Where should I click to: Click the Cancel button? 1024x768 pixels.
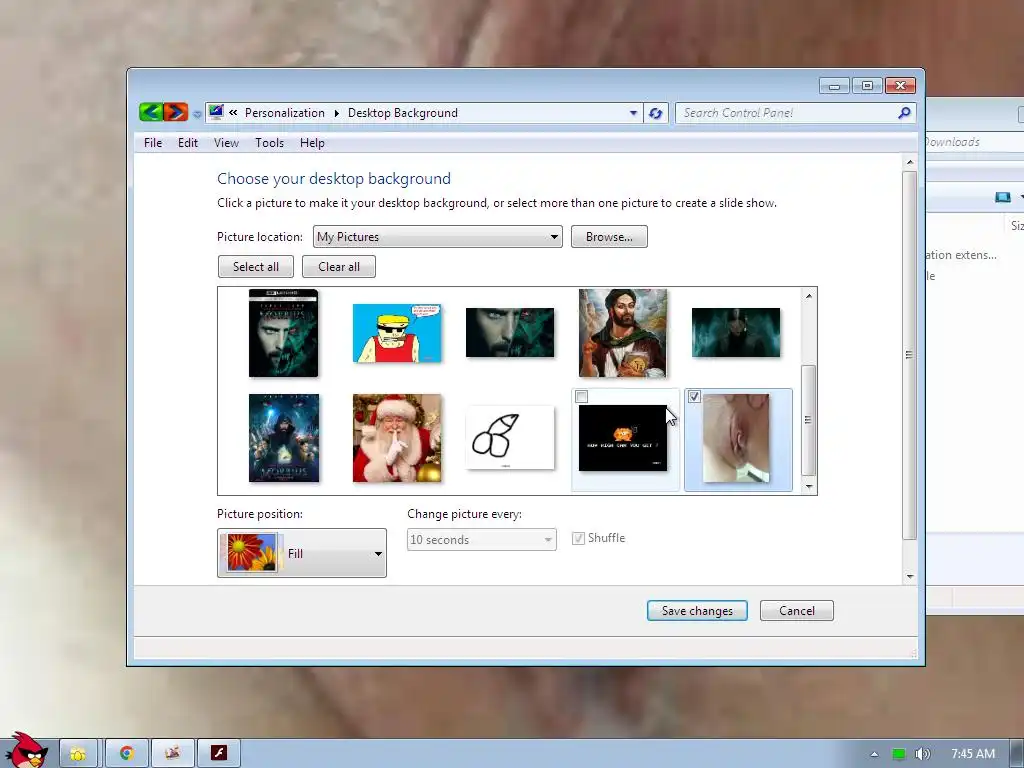(797, 611)
